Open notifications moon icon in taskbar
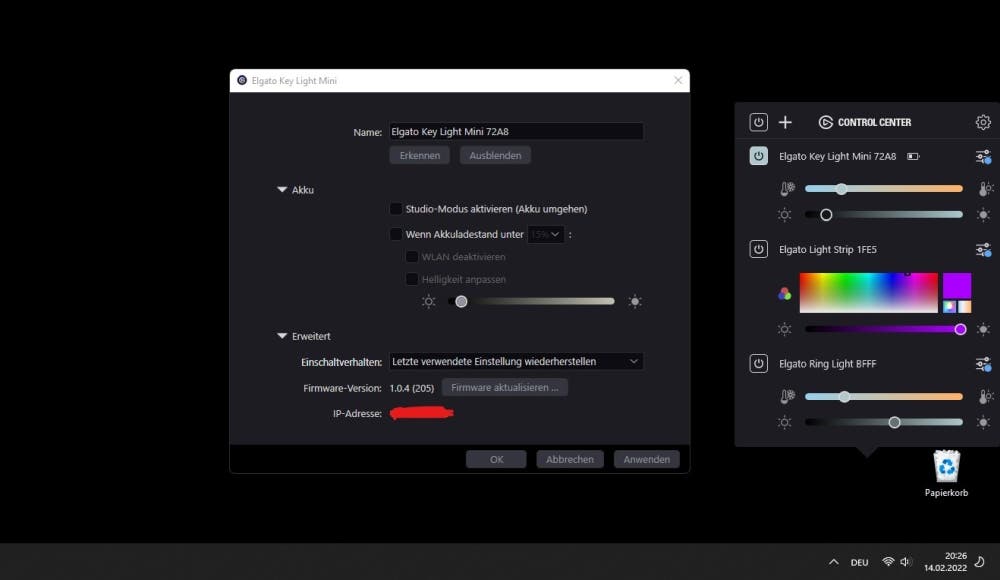 (x=980, y=561)
